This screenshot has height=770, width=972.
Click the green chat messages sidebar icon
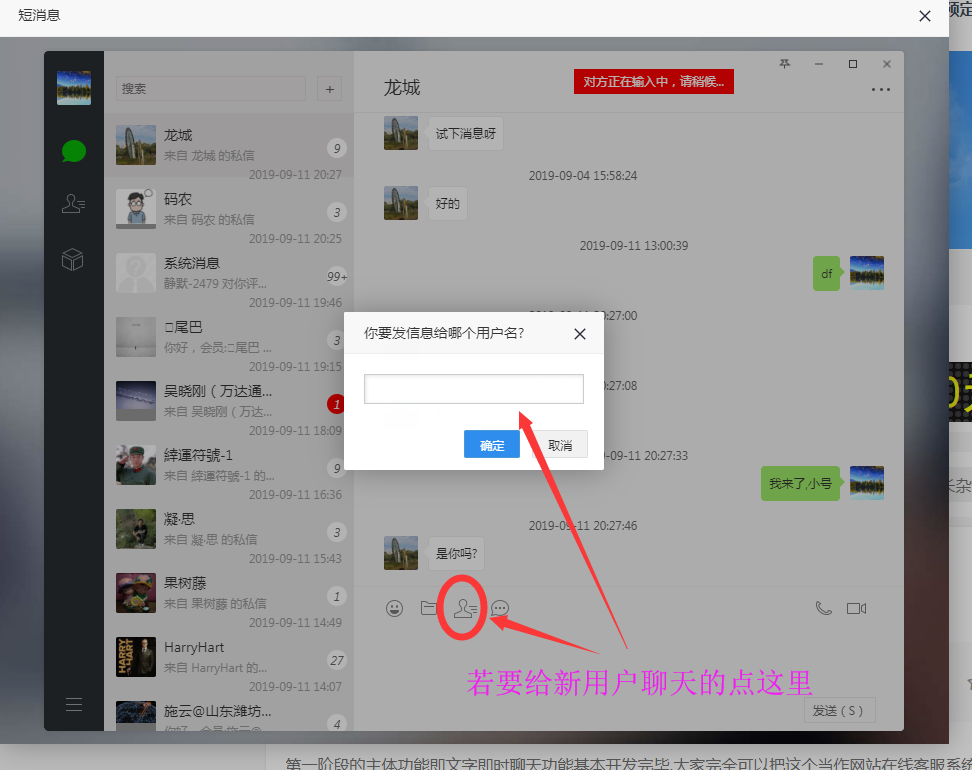tap(74, 151)
